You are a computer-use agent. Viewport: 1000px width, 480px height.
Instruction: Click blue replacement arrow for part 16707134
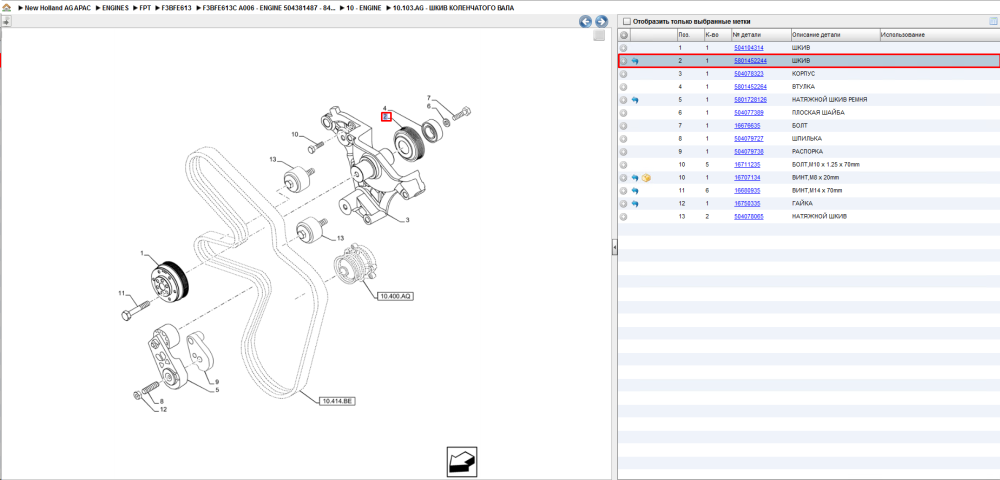[635, 178]
